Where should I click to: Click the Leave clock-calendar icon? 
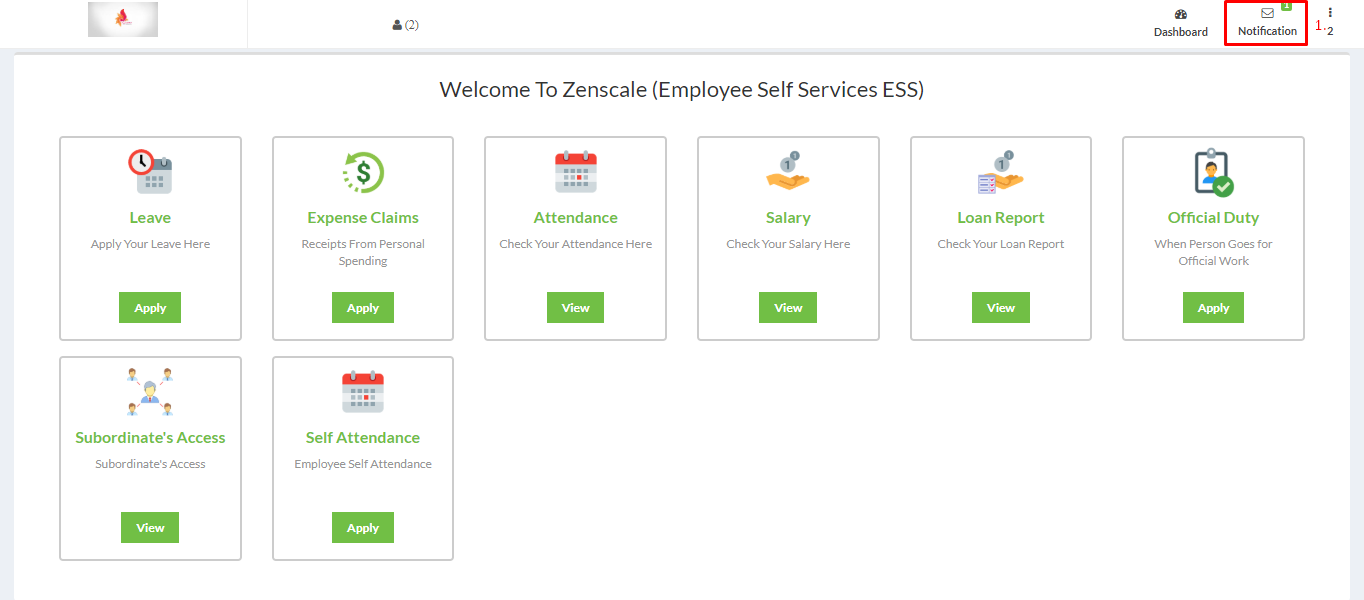150,172
